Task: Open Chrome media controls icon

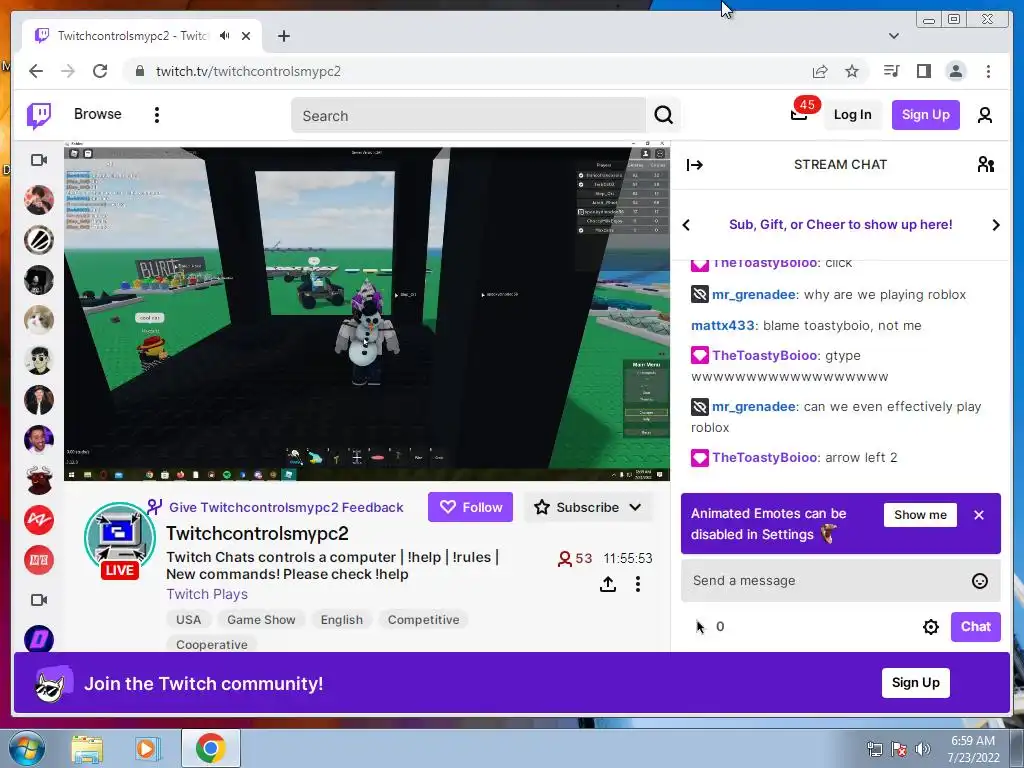Action: pos(891,71)
